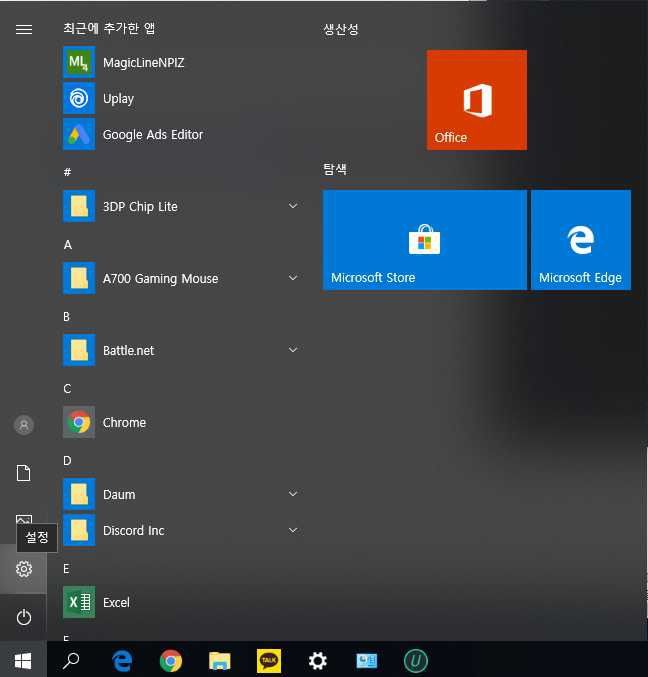648x677 pixels.
Task: Click the Windows Start button
Action: [x=23, y=661]
